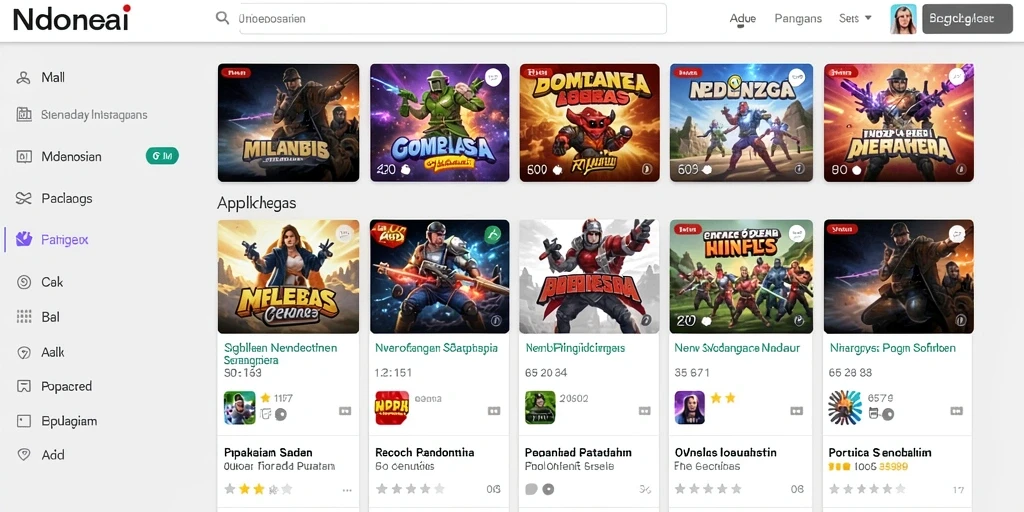Switch to the Pangans tab
This screenshot has height=512, width=1024.
798,18
